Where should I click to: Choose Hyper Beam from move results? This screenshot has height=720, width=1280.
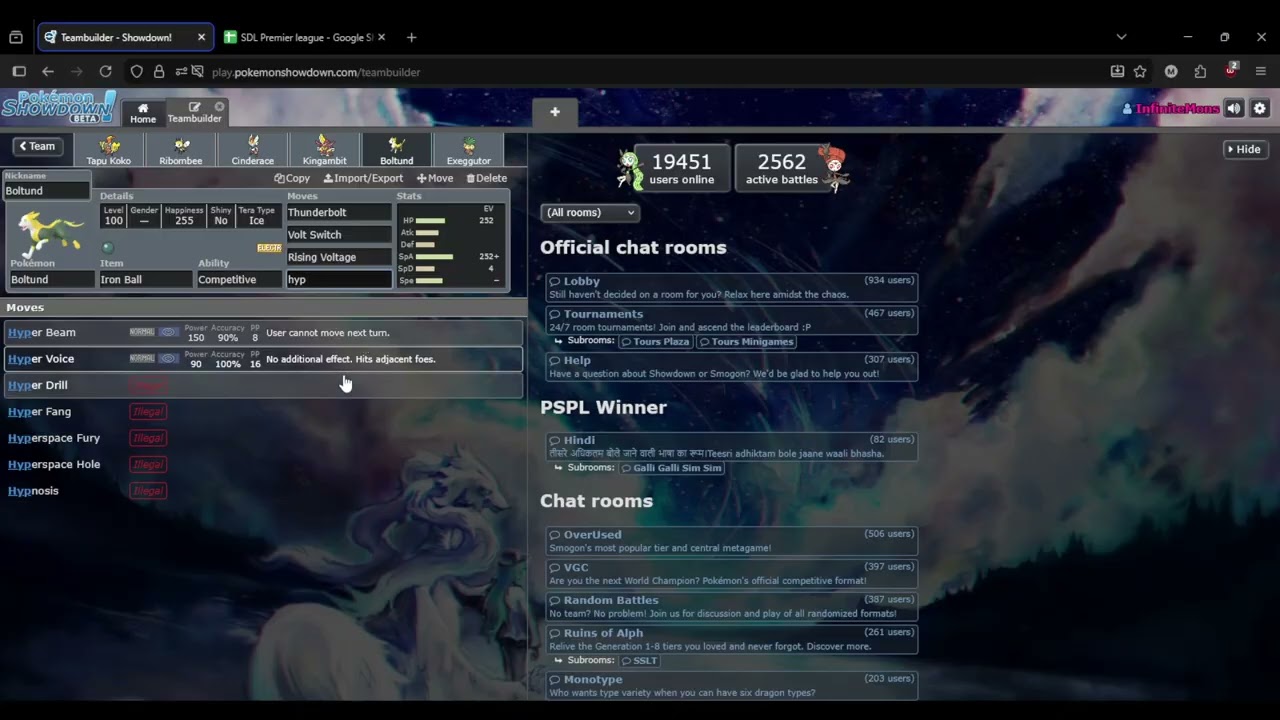point(262,333)
